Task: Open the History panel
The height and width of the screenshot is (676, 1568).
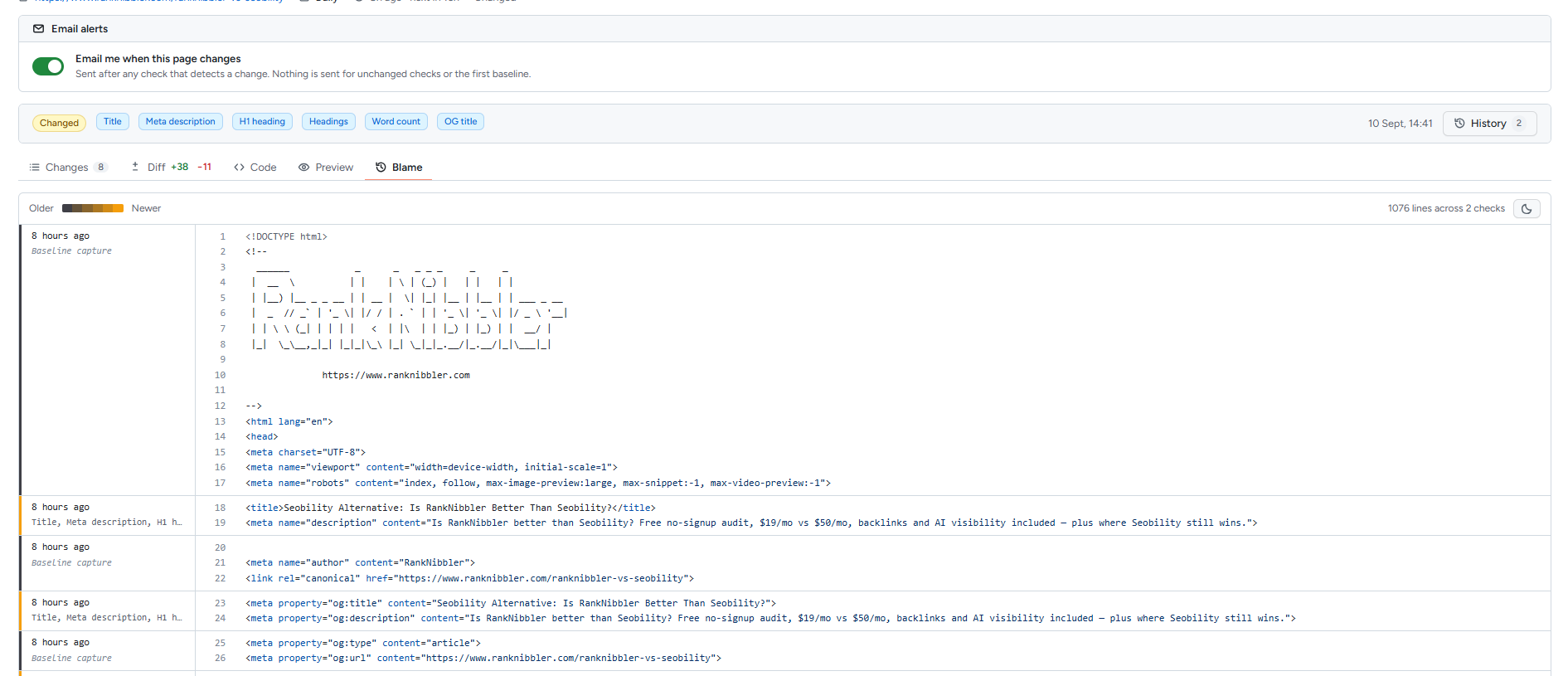Action: click(x=1489, y=124)
